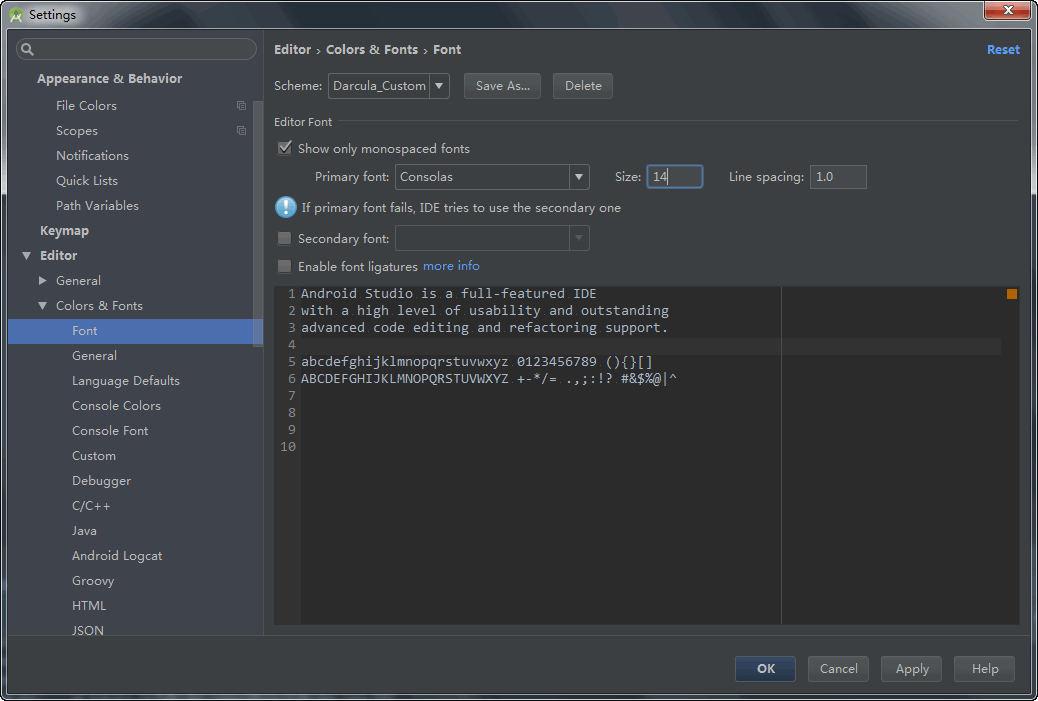The image size is (1038, 701).
Task: Close the Settings dialog window
Action: tap(1007, 10)
